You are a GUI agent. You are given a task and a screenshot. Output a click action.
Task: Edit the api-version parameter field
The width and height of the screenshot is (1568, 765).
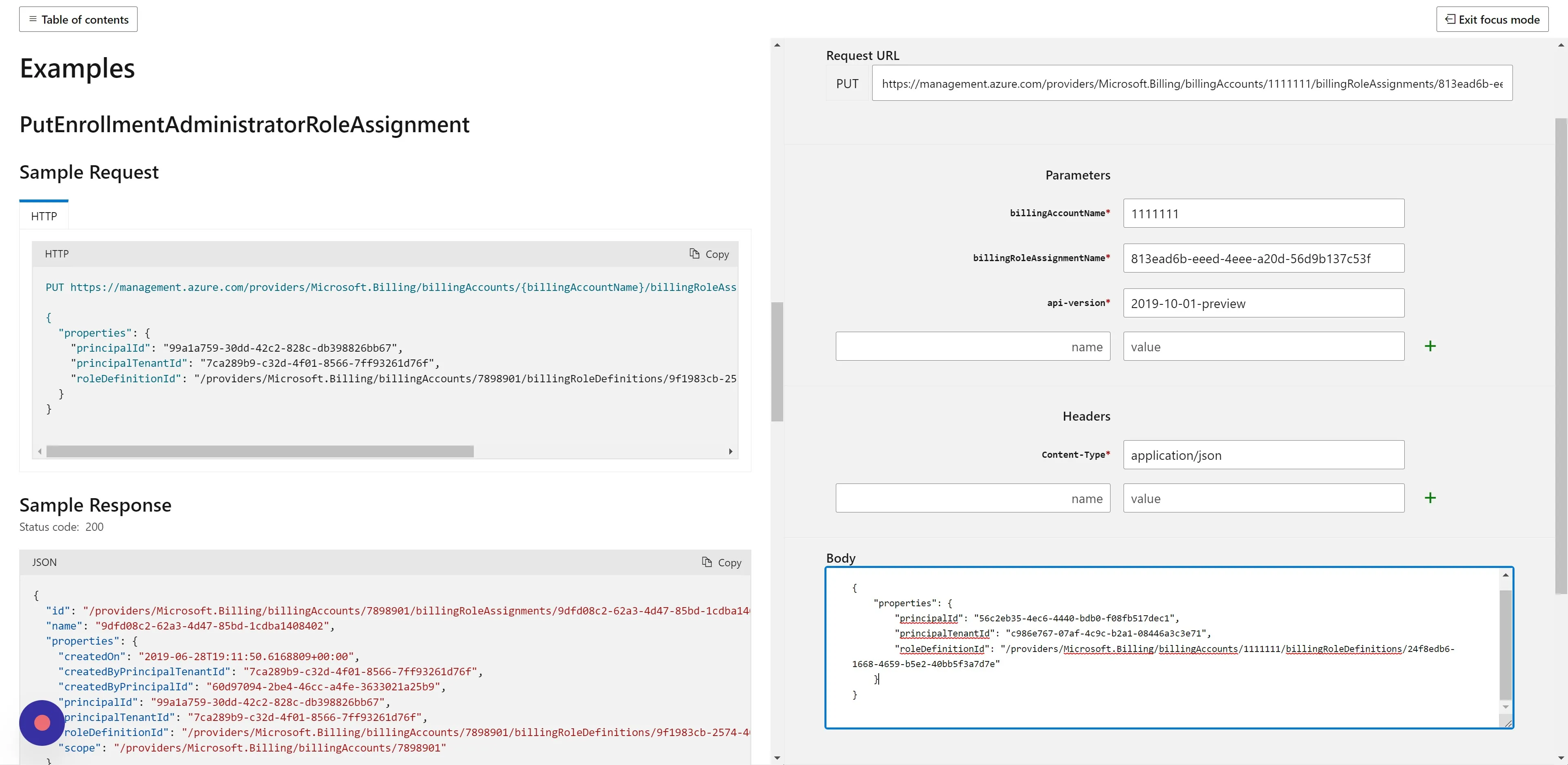(x=1264, y=303)
